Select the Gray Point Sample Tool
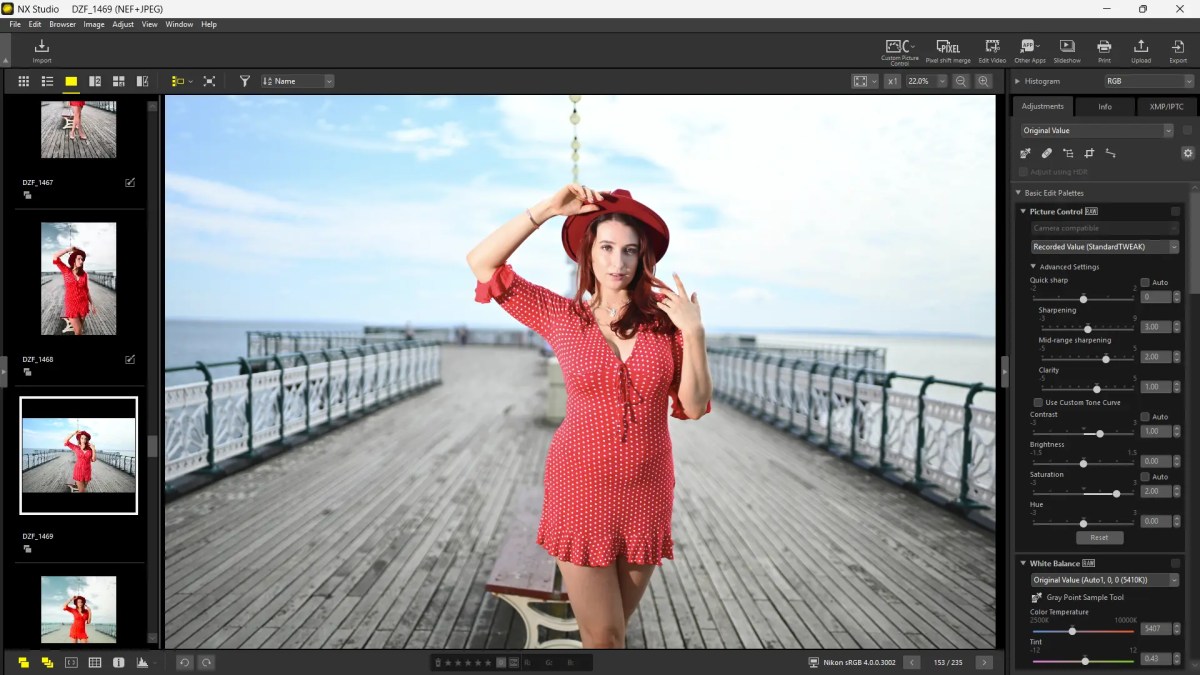Viewport: 1200px width, 675px height. 1037,597
